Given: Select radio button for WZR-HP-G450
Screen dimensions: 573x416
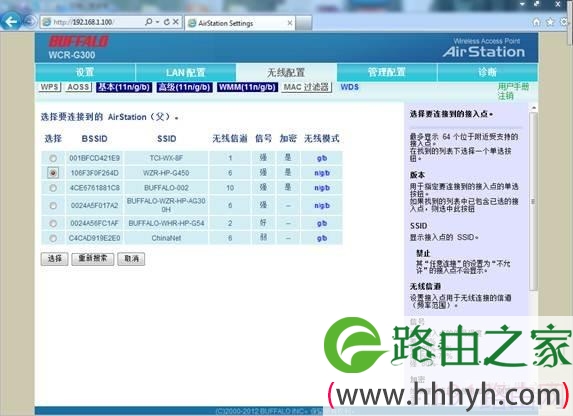Looking at the screenshot, I should [53, 173].
